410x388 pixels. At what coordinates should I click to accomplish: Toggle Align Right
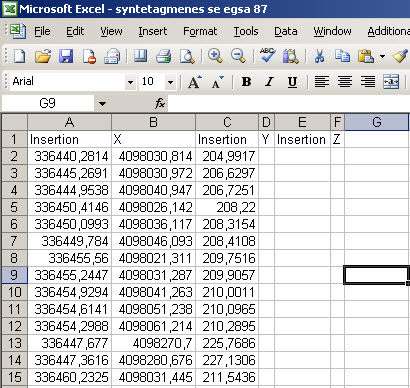[368, 82]
